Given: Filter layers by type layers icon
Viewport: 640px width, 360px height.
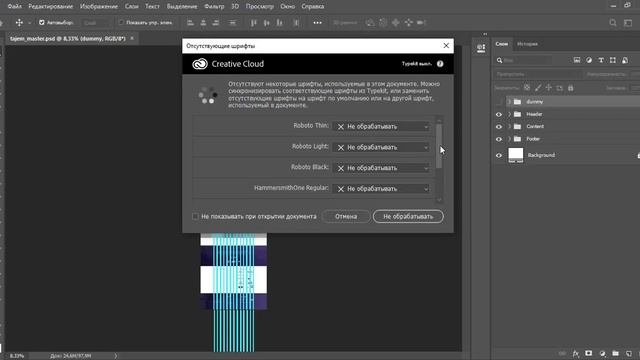Looking at the screenshot, I should click(601, 60).
